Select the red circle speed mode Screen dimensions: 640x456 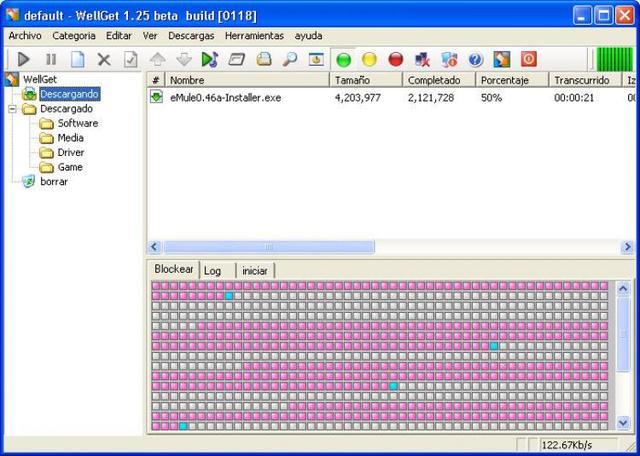pyautogui.click(x=396, y=60)
